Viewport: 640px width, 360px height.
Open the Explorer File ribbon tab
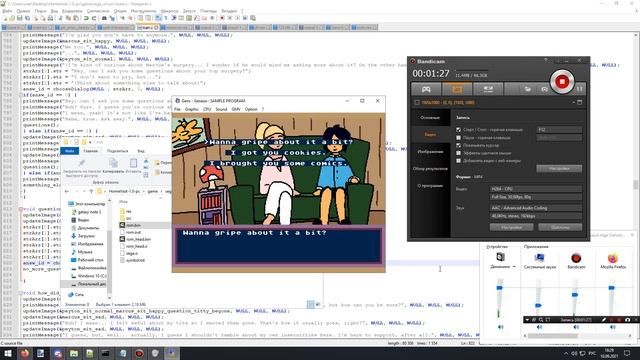point(70,151)
